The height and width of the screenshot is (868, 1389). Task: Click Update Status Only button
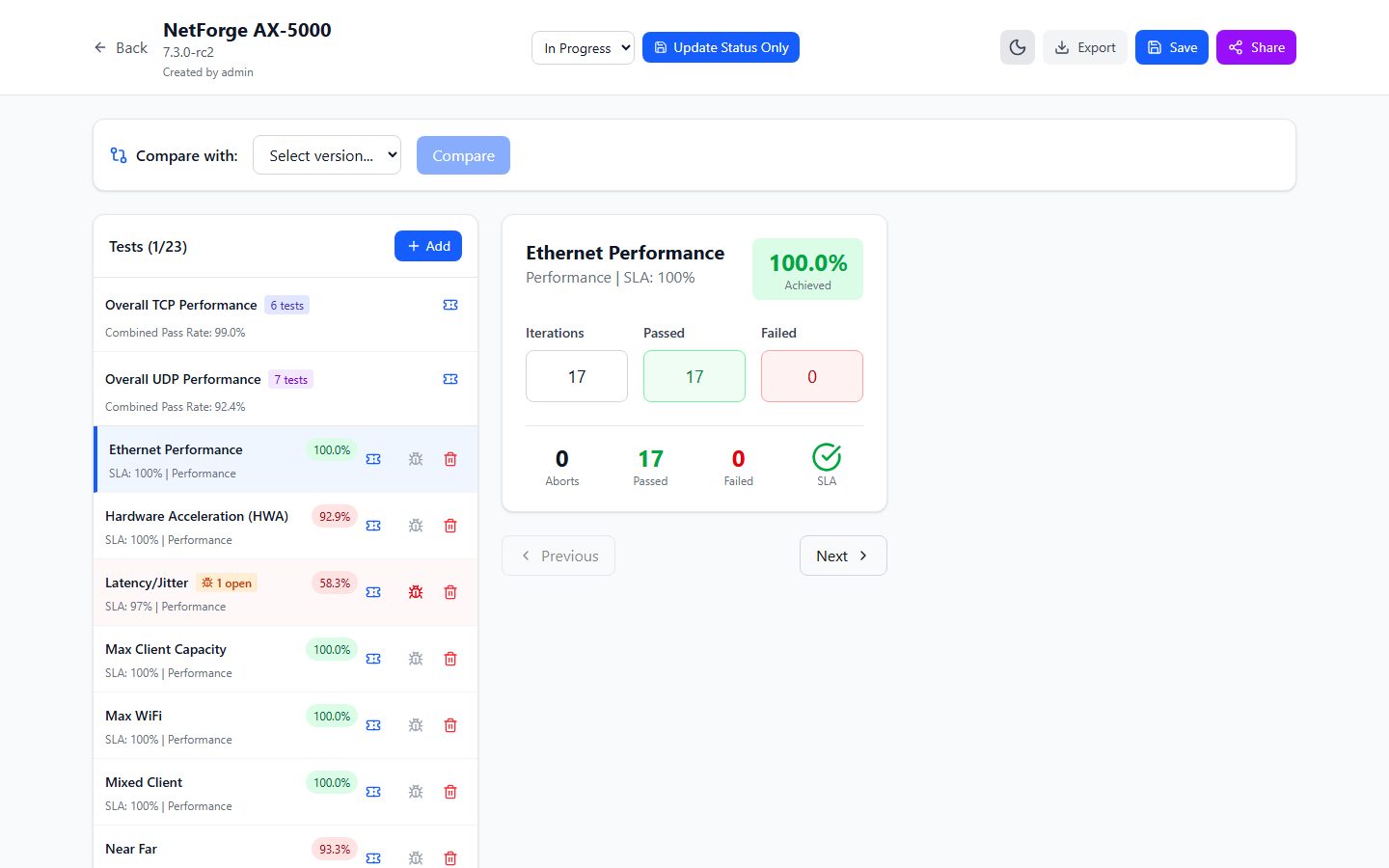point(721,47)
